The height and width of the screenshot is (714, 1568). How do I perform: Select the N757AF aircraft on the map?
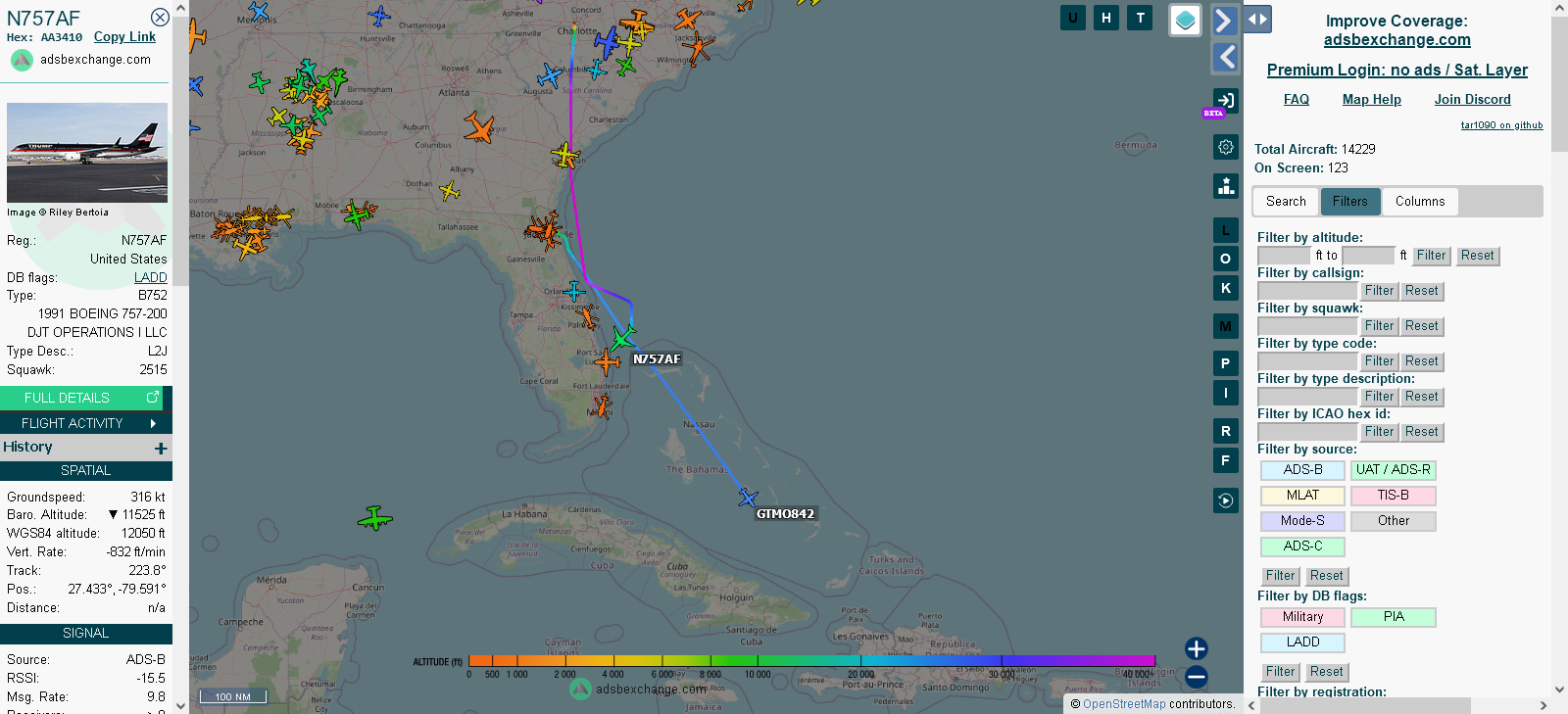coord(623,338)
